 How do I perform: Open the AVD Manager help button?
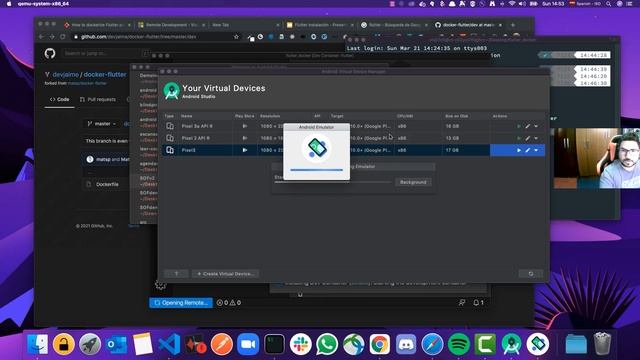point(176,273)
